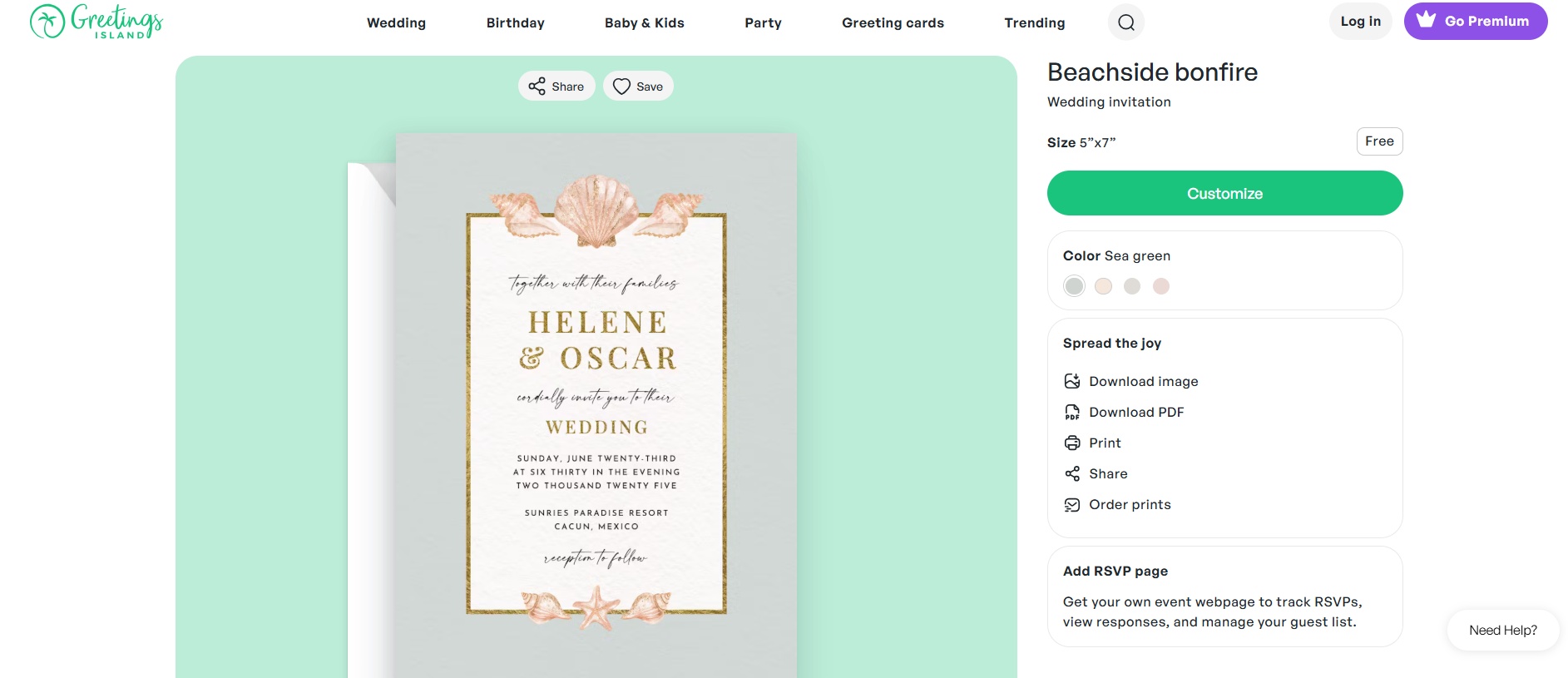Viewport: 1568px width, 678px height.
Task: Click the Order prints icon
Action: coord(1072,504)
